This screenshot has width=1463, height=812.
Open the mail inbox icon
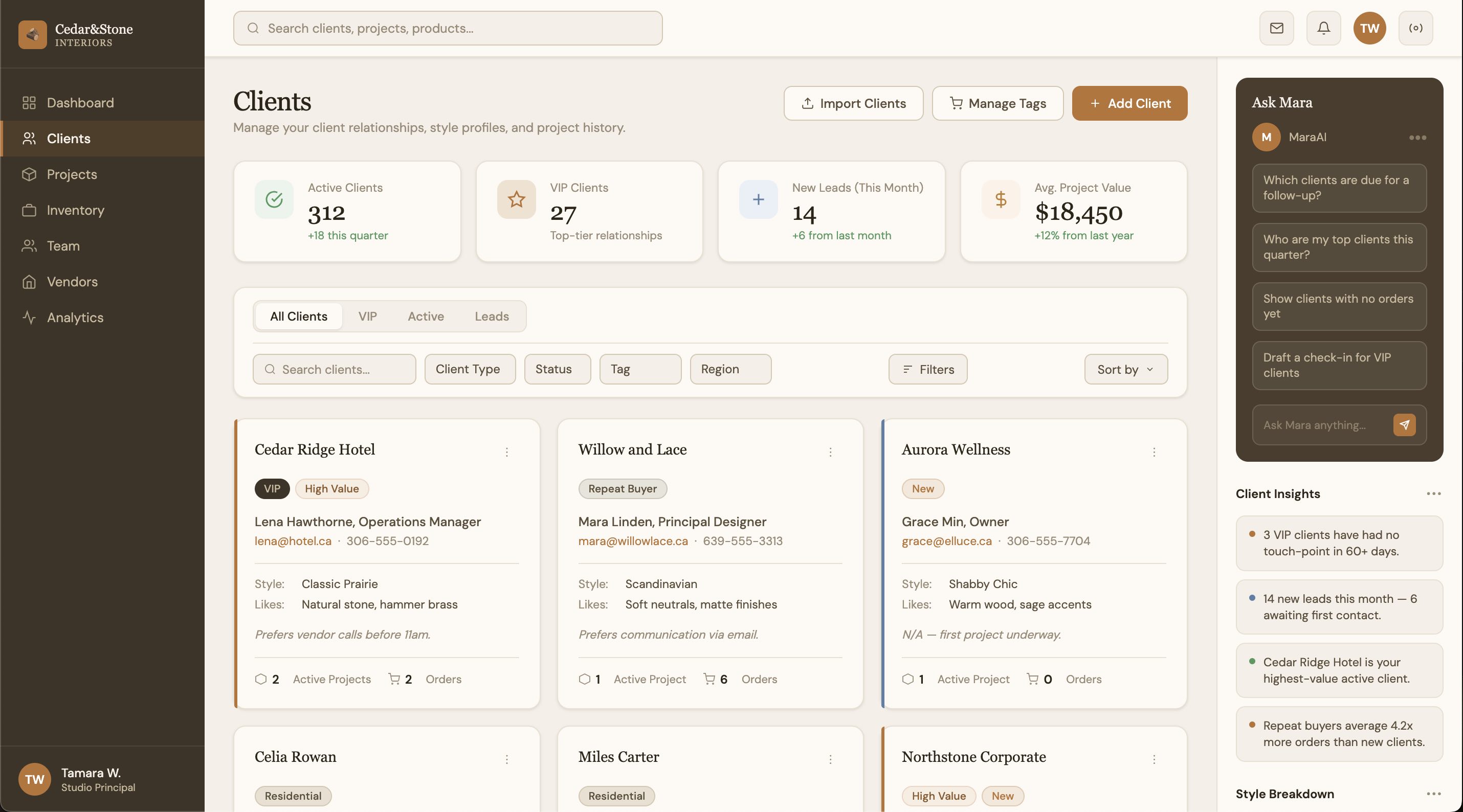pyautogui.click(x=1276, y=28)
